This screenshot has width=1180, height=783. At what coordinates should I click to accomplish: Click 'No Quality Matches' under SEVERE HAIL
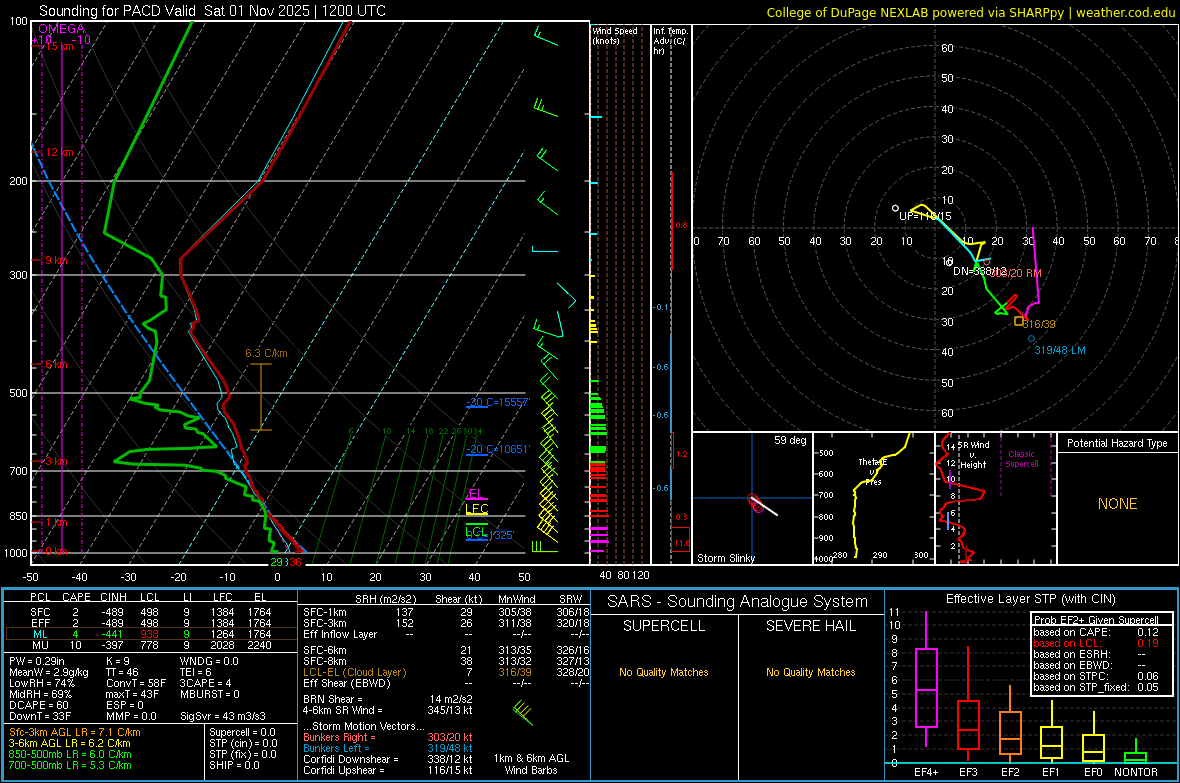810,672
